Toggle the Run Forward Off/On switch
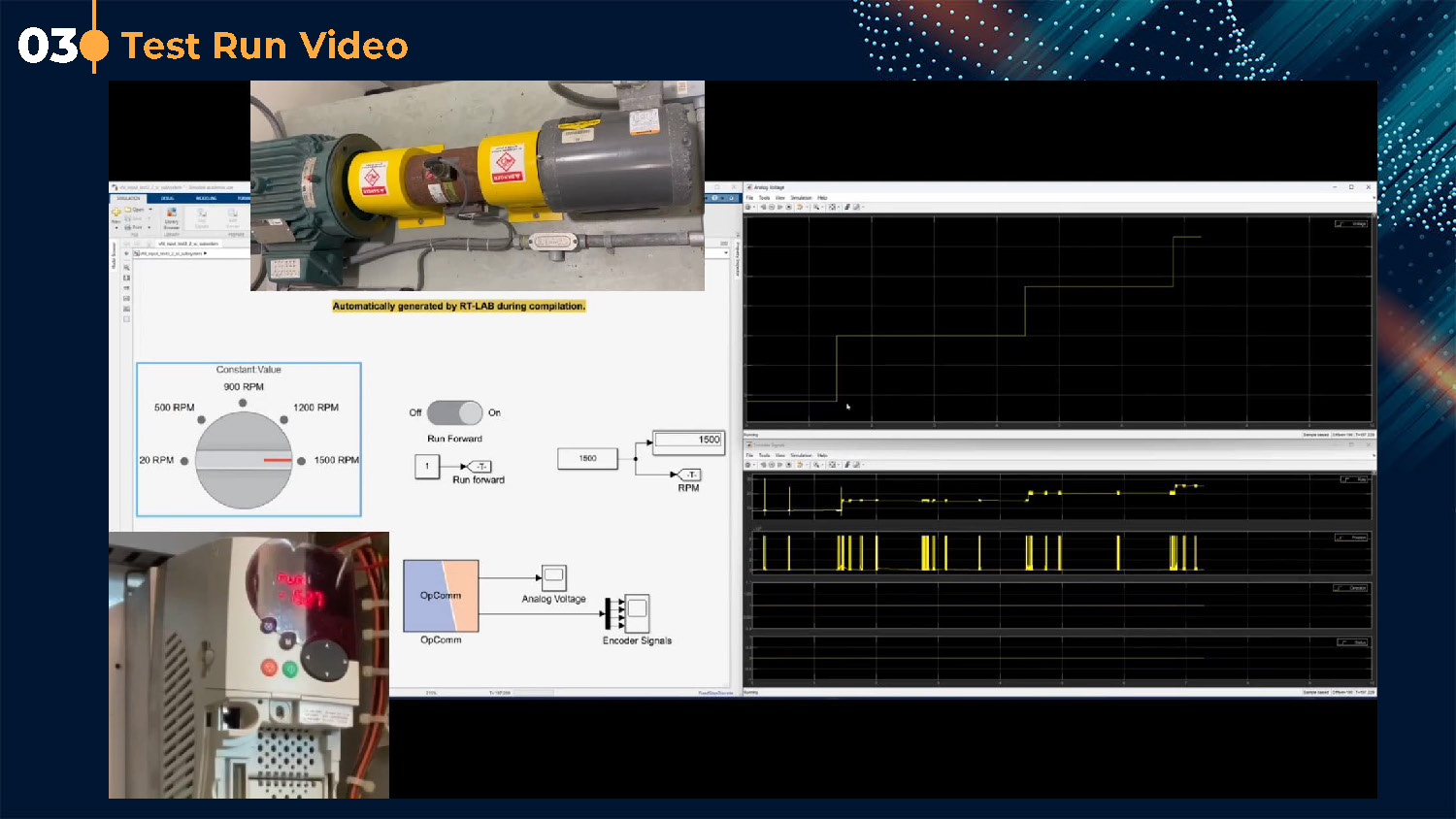The height and width of the screenshot is (819, 1456). 454,412
